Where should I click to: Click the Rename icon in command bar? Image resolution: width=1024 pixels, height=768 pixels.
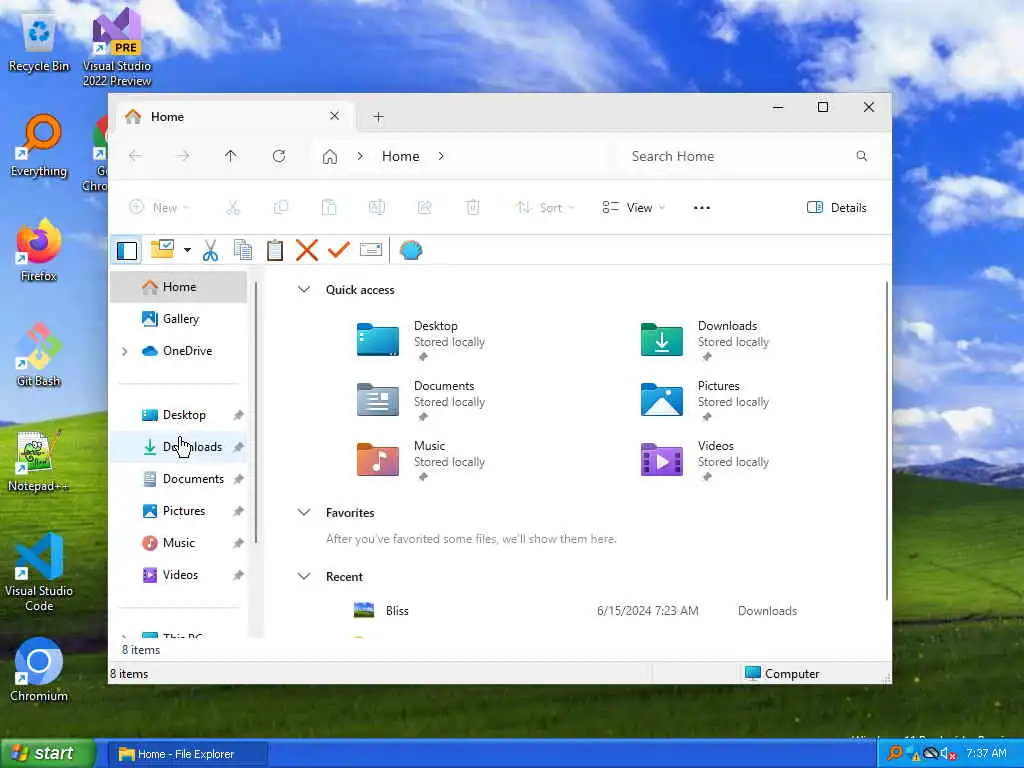coord(377,208)
